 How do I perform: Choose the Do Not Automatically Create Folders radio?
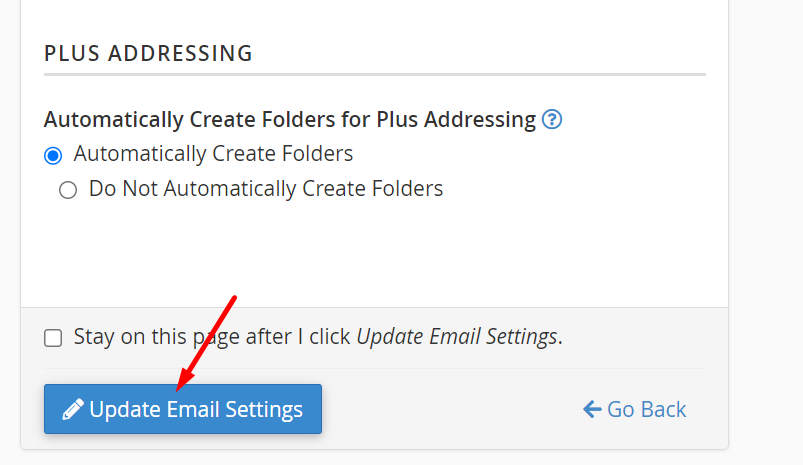tap(68, 190)
